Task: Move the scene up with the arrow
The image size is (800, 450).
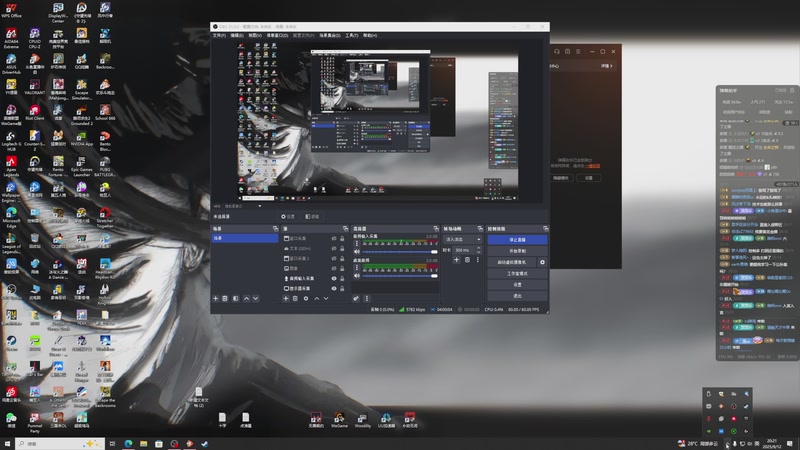Action: (246, 298)
